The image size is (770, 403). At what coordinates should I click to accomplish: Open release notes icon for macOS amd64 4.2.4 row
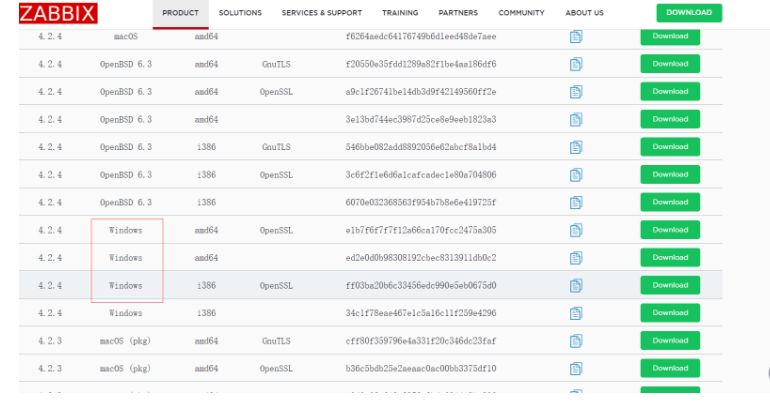tap(576, 36)
